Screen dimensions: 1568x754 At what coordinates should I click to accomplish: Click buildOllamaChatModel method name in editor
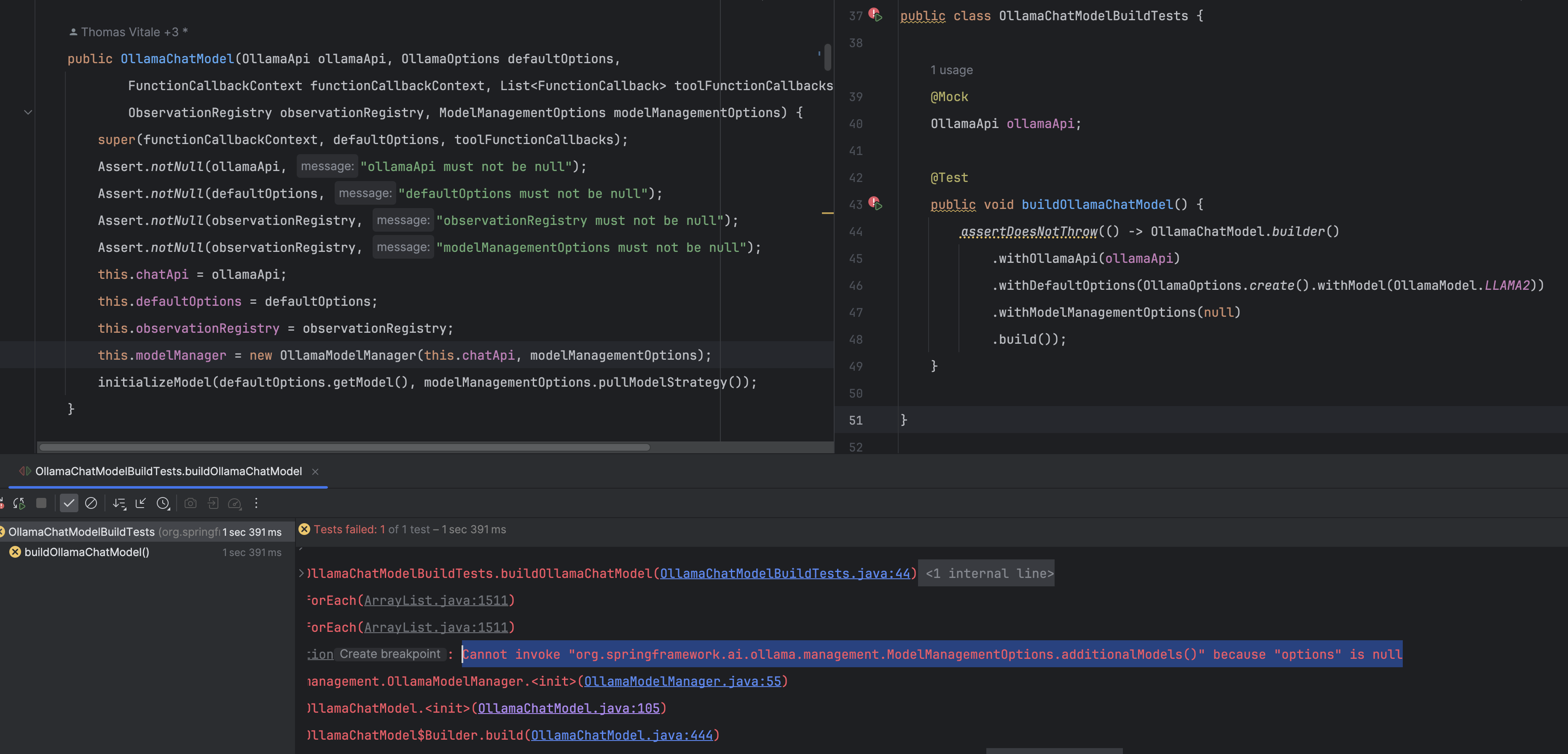1097,204
